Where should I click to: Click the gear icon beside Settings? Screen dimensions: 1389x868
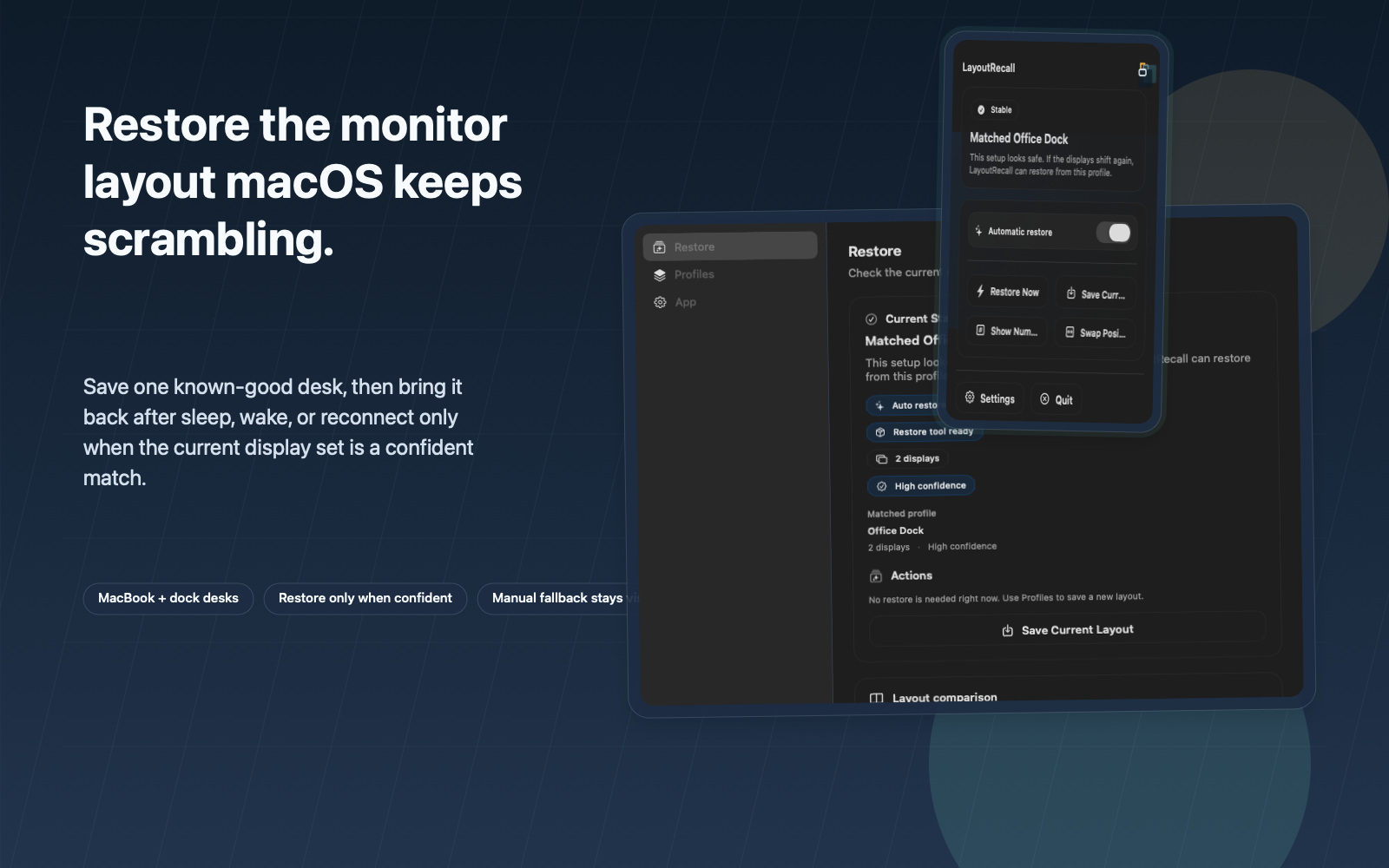[970, 398]
